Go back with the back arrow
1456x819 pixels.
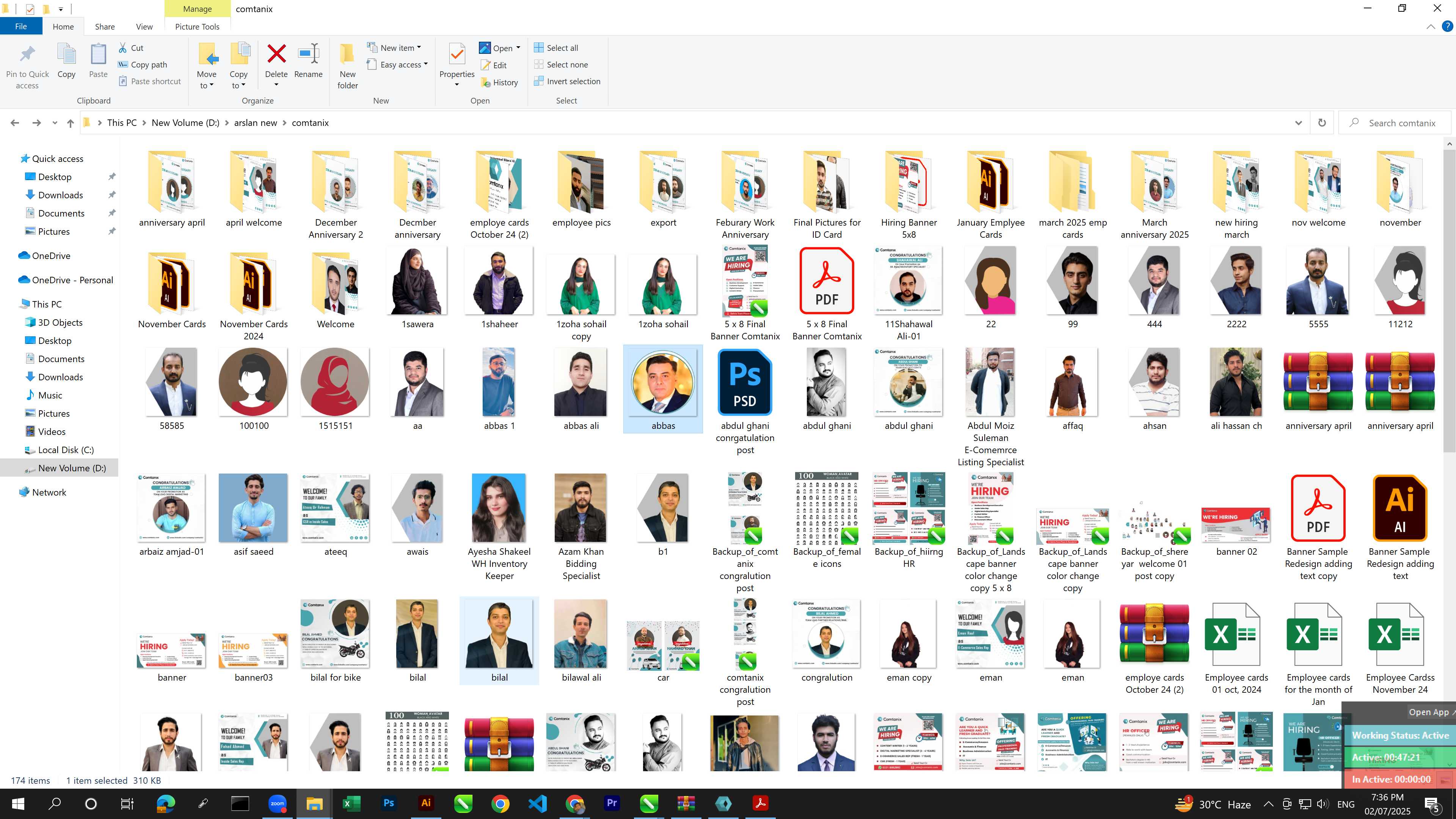click(15, 122)
